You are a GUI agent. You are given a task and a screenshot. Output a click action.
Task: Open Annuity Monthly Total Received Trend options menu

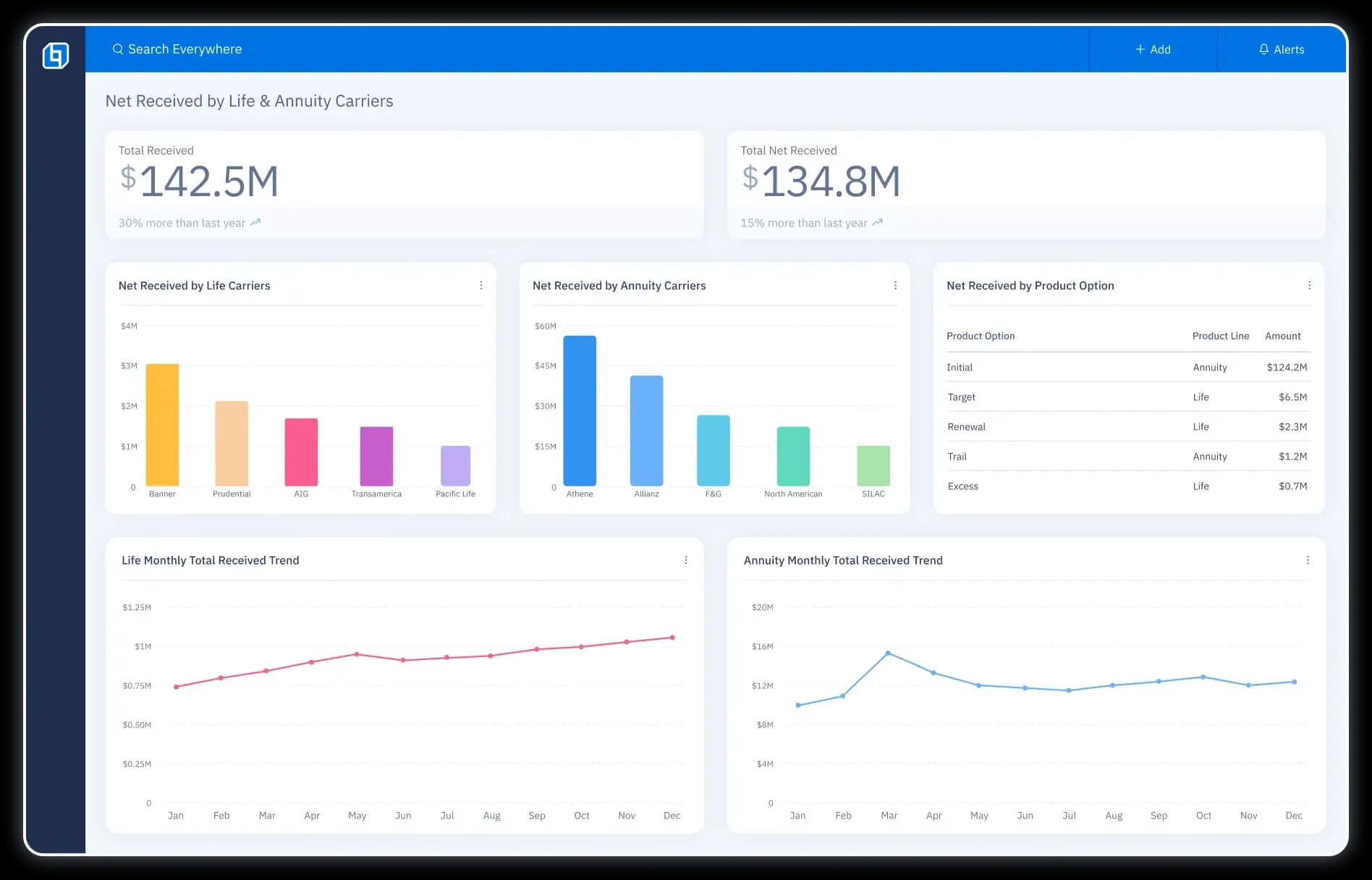1308,560
